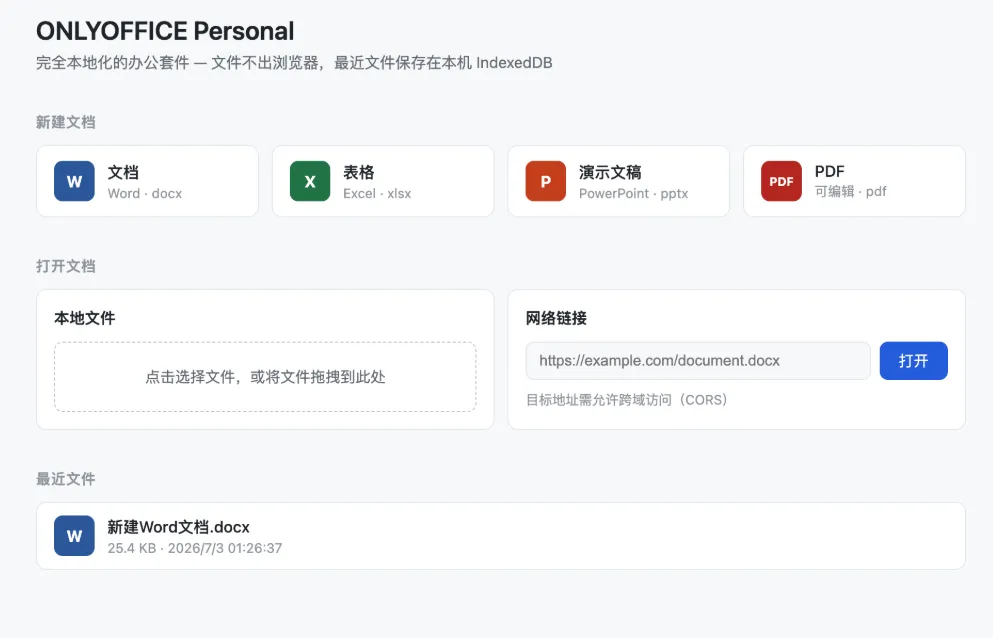Click the 演示文稿 card title

[610, 172]
